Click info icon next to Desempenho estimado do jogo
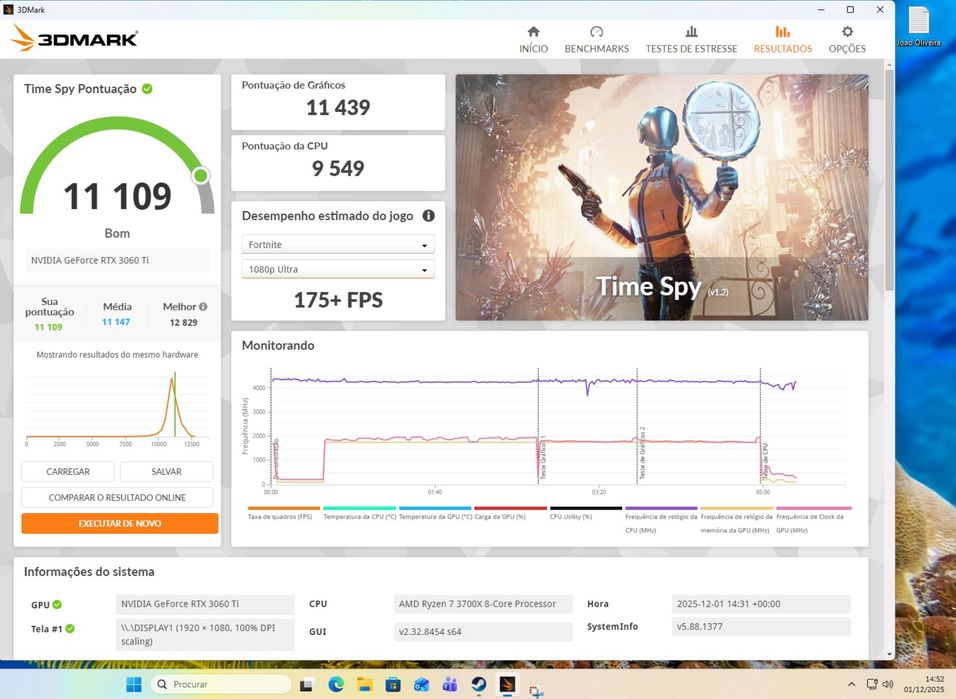The height and width of the screenshot is (699, 956). (x=429, y=215)
